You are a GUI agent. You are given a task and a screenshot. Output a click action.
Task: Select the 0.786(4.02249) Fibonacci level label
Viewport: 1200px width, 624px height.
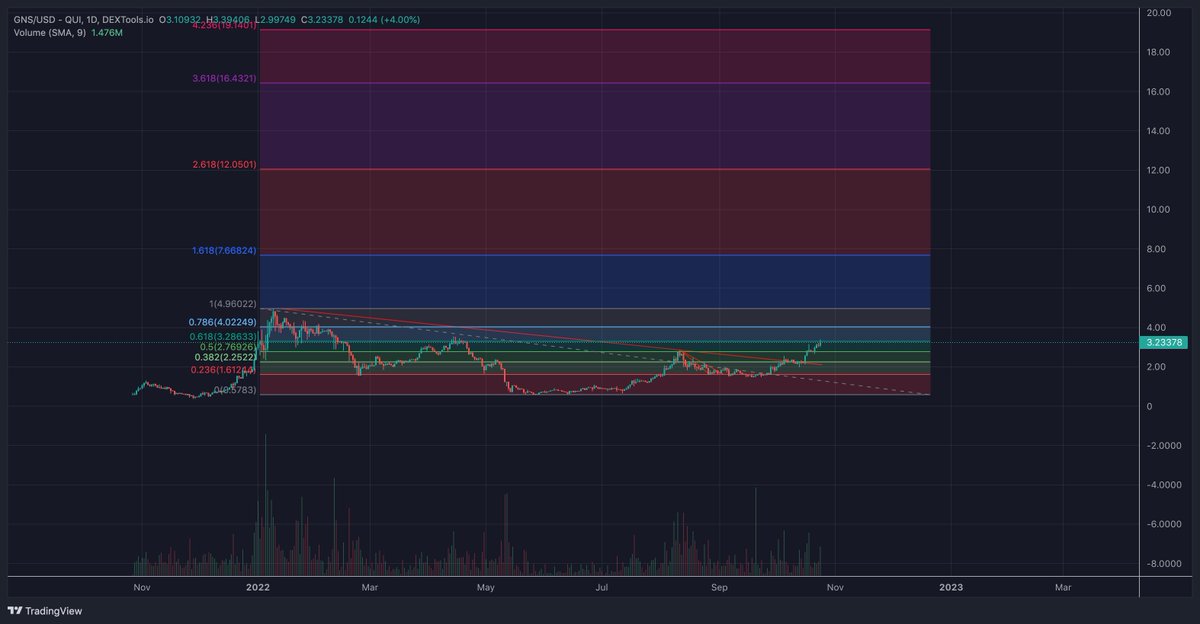(x=222, y=322)
